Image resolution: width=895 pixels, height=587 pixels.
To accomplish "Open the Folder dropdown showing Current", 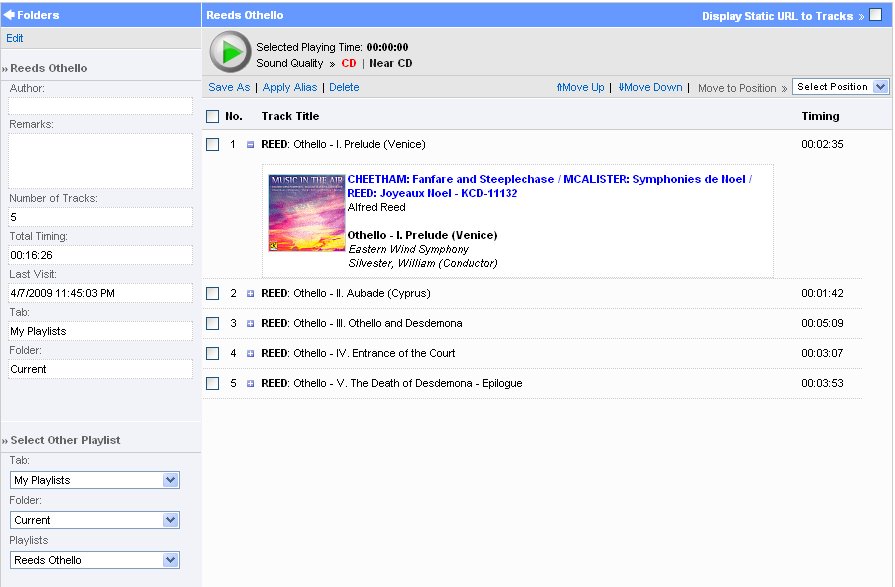I will pos(95,520).
